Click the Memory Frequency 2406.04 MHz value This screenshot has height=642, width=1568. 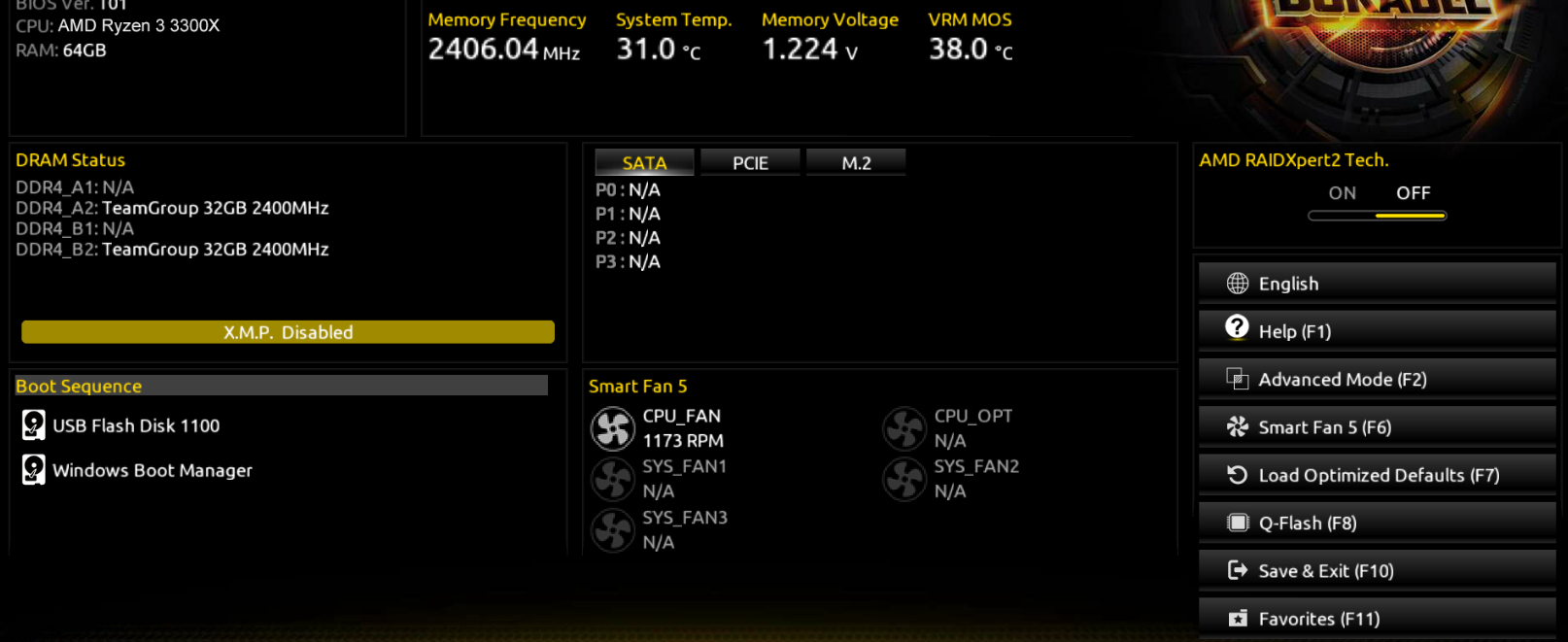504,49
